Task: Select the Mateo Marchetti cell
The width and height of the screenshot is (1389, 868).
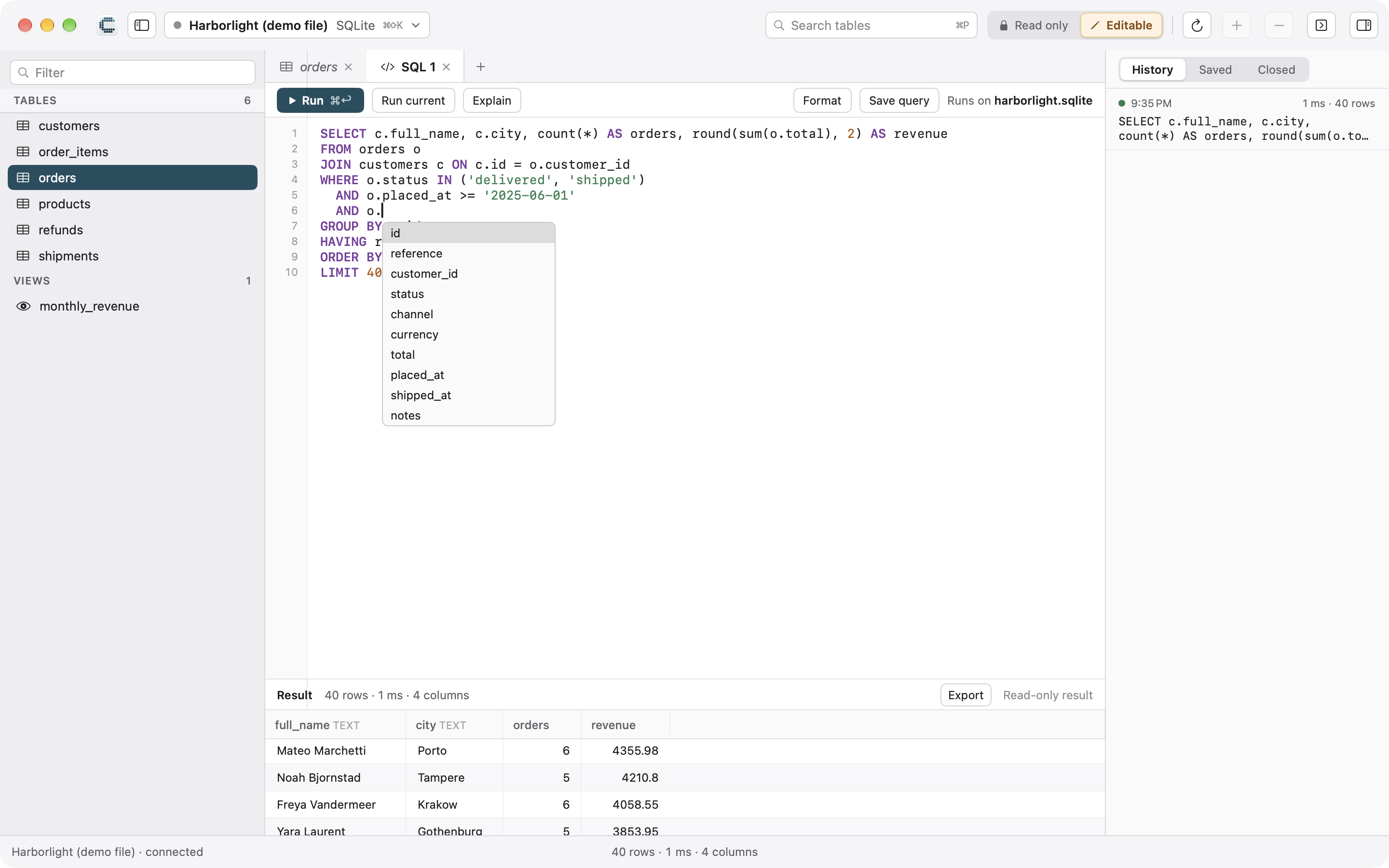Action: click(x=335, y=751)
